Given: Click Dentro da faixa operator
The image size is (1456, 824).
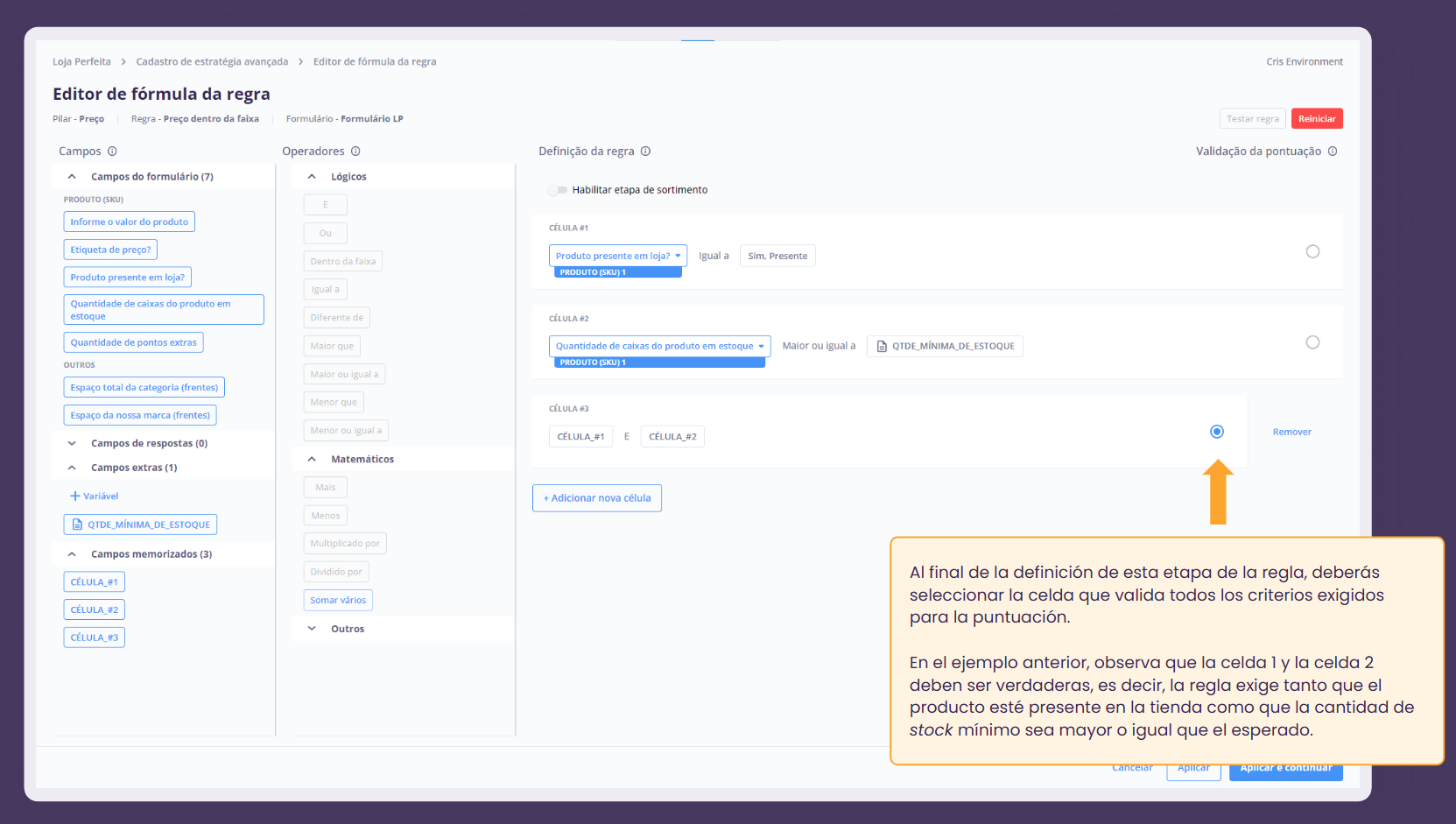Looking at the screenshot, I should (x=342, y=261).
